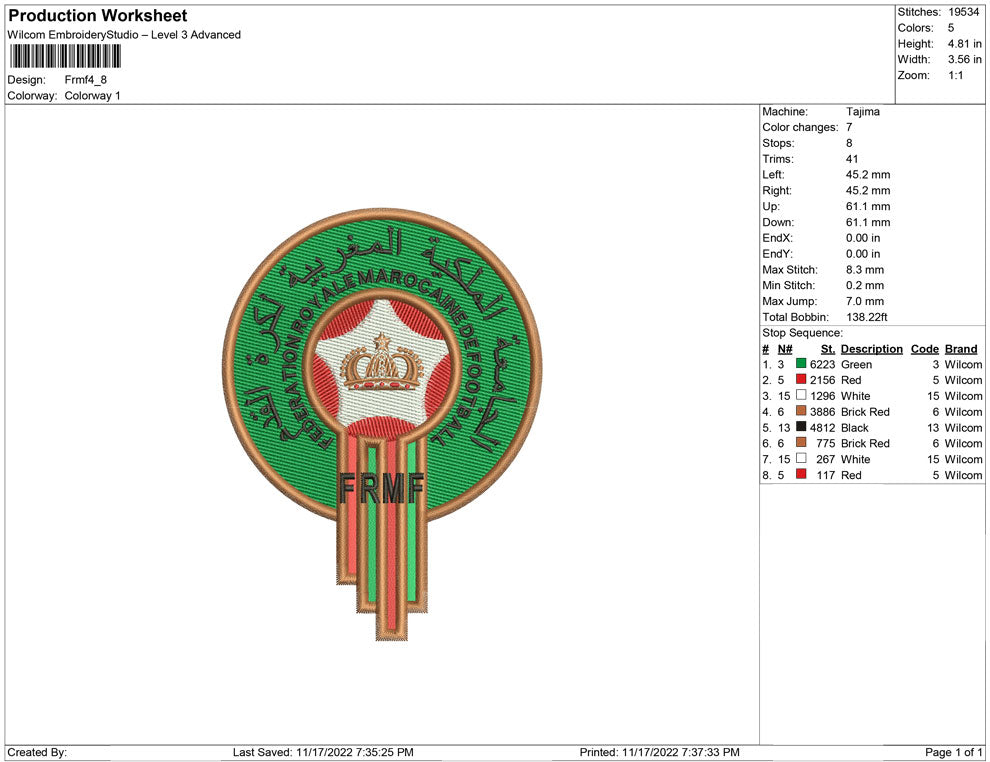Image resolution: width=990 pixels, height=762 pixels.
Task: Click the barcode under the worksheet title
Action: [x=64, y=56]
